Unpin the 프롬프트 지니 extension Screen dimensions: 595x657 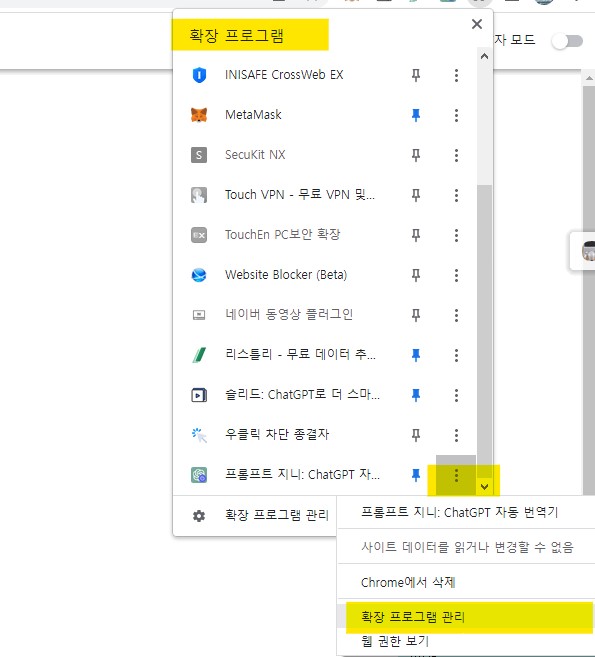pos(416,475)
